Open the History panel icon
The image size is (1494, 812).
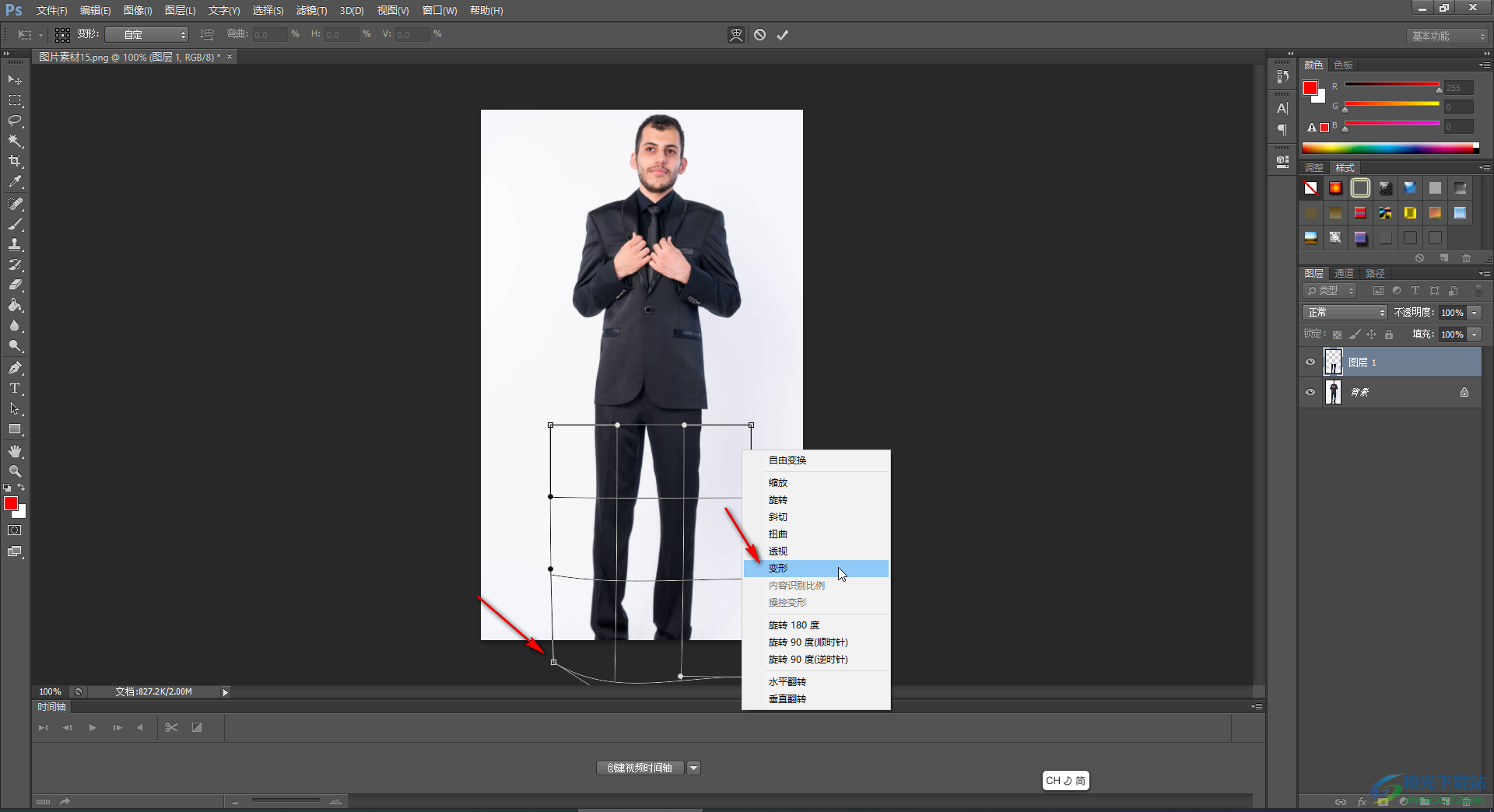pos(1282,76)
